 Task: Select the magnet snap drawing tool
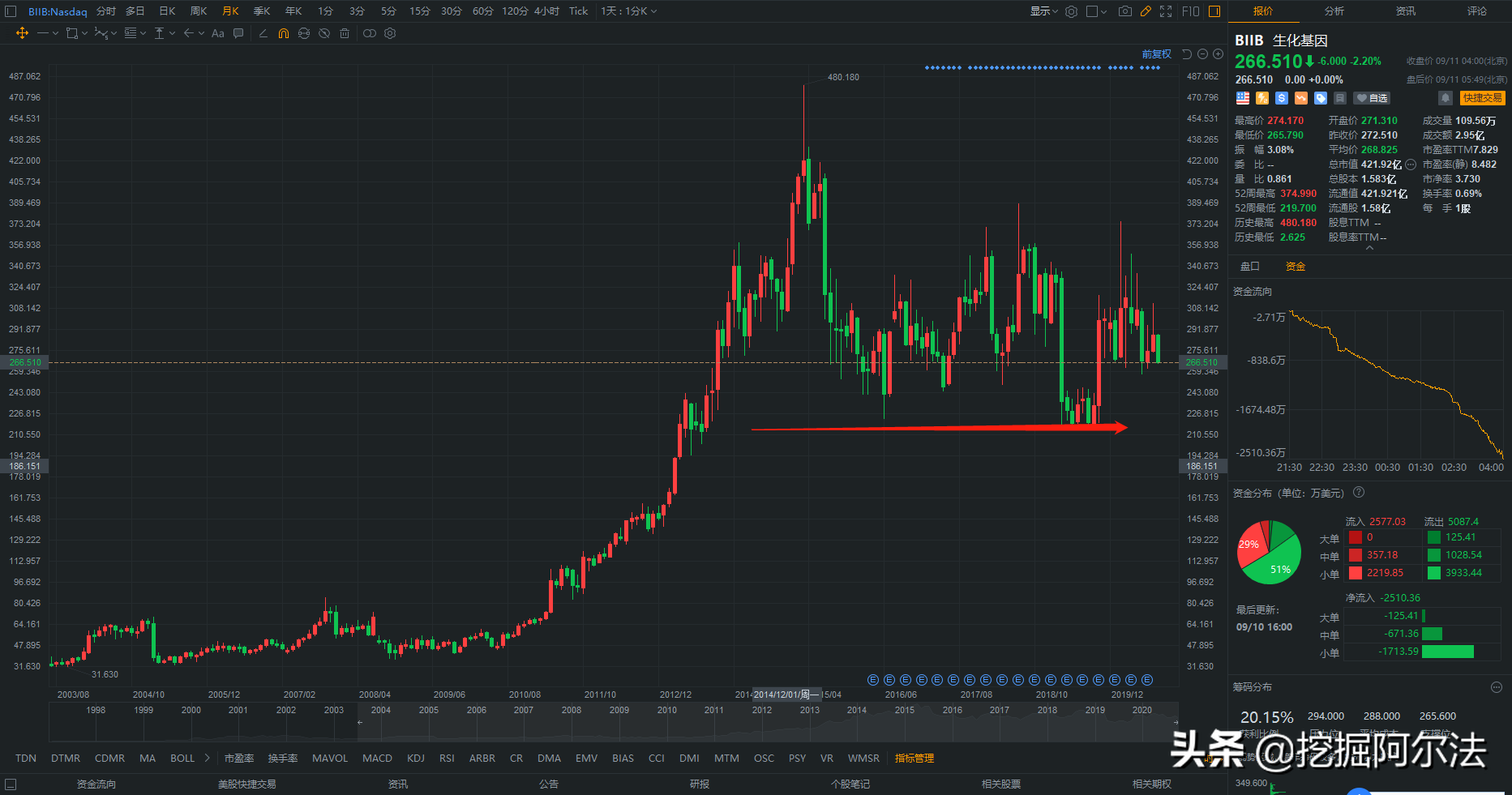coord(283,33)
